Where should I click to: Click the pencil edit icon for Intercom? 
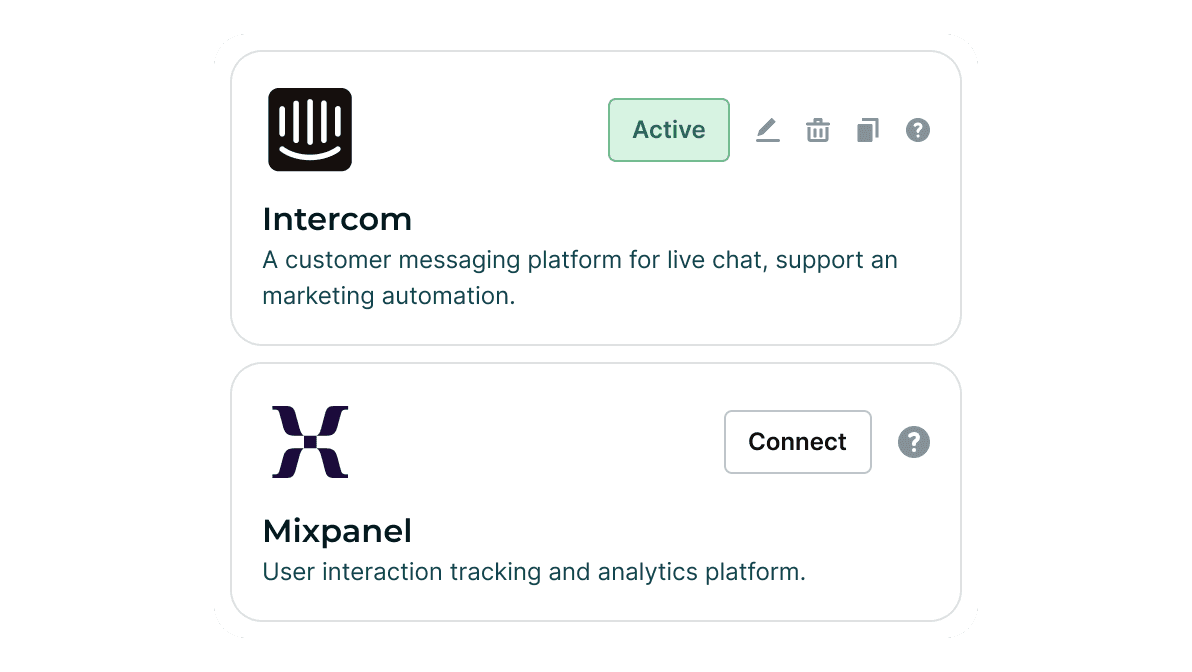tap(767, 130)
